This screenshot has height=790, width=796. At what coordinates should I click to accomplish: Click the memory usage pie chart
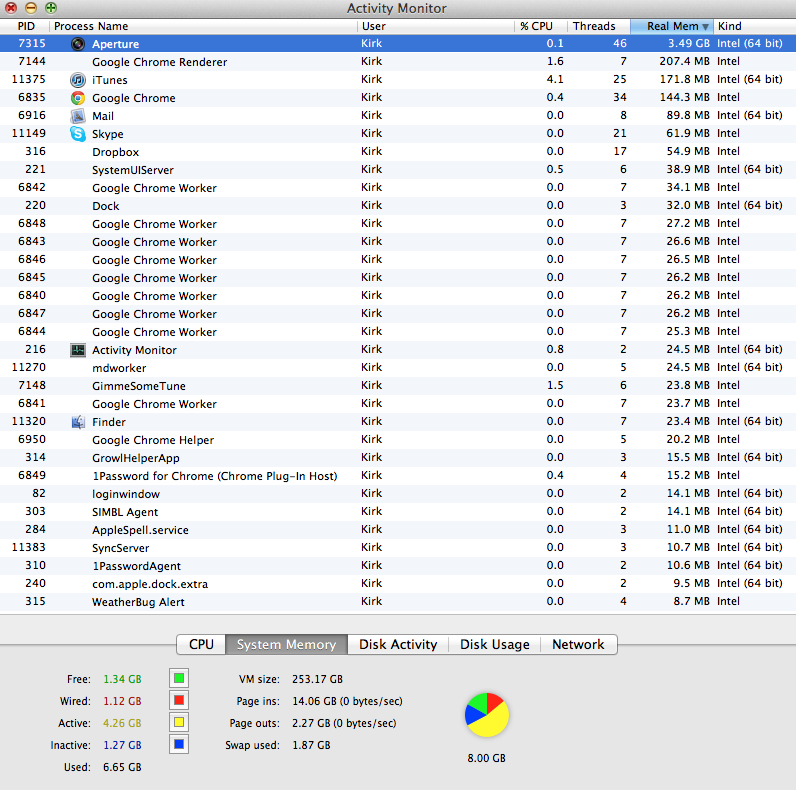[x=487, y=715]
